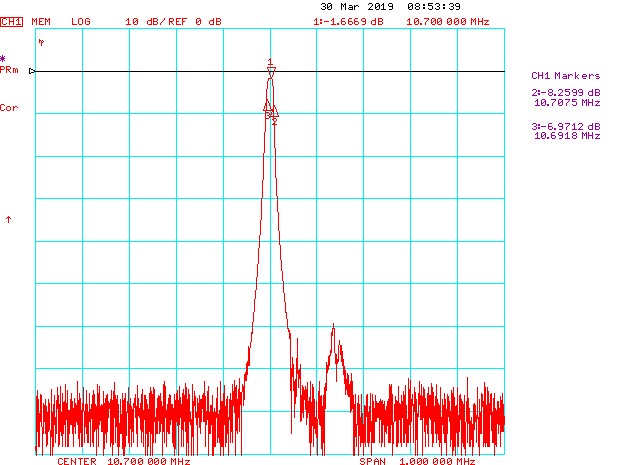Click the CH1 Markers heading

point(566,76)
